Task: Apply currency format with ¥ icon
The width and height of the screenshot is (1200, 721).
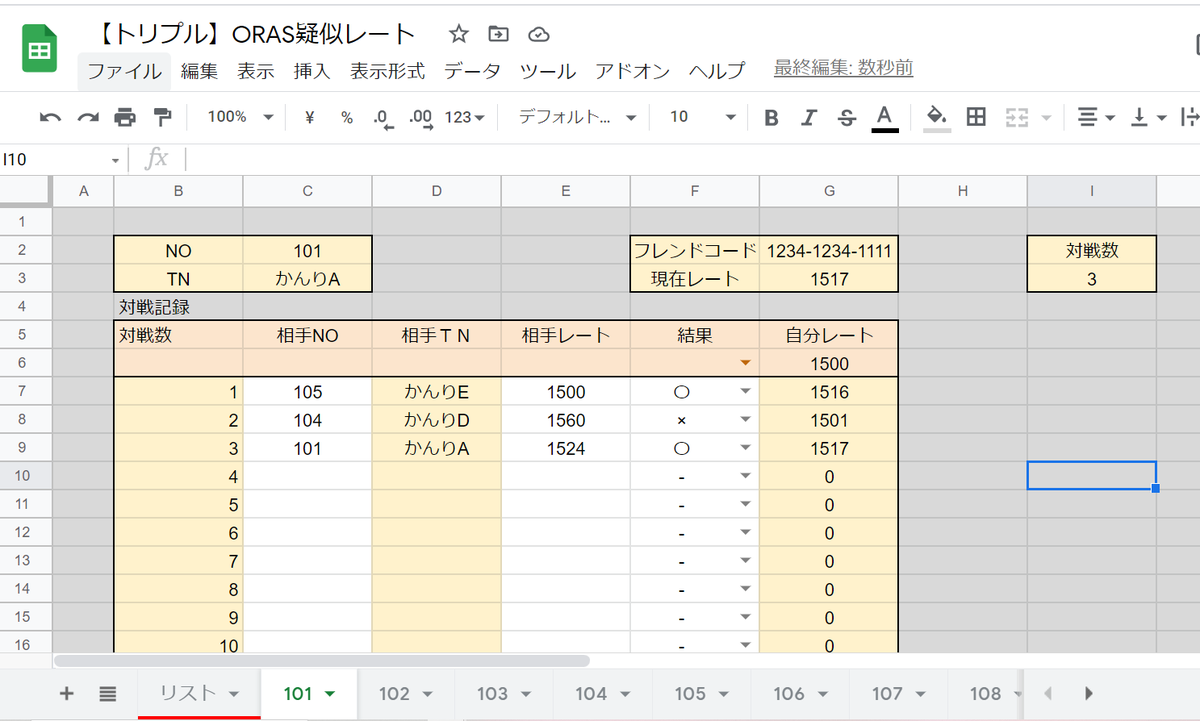Action: (310, 117)
